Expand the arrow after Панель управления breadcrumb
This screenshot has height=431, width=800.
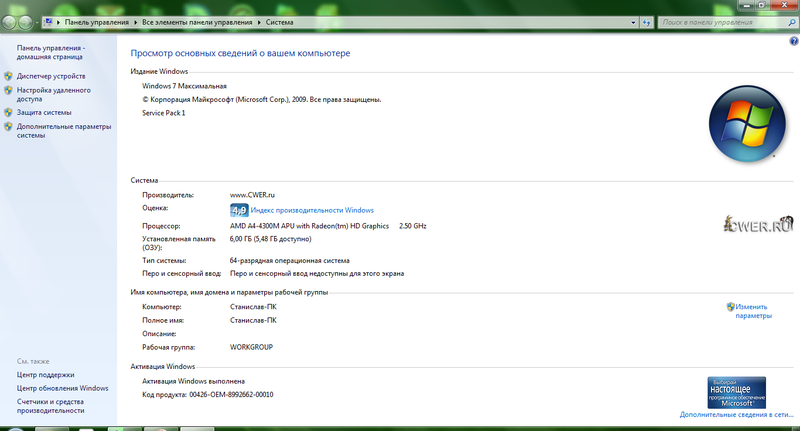[x=137, y=21]
